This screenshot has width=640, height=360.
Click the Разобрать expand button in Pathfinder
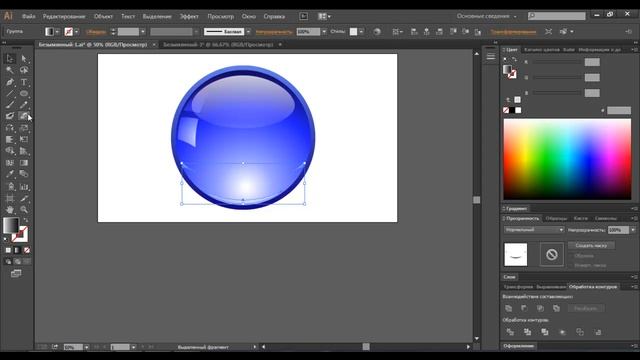click(586, 308)
